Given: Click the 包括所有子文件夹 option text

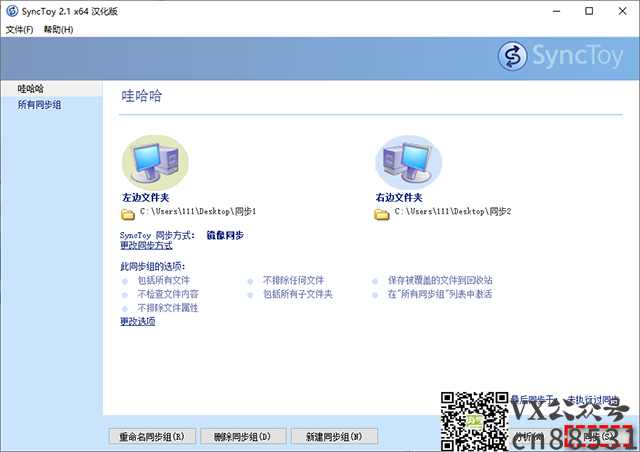Looking at the screenshot, I should [x=298, y=294].
